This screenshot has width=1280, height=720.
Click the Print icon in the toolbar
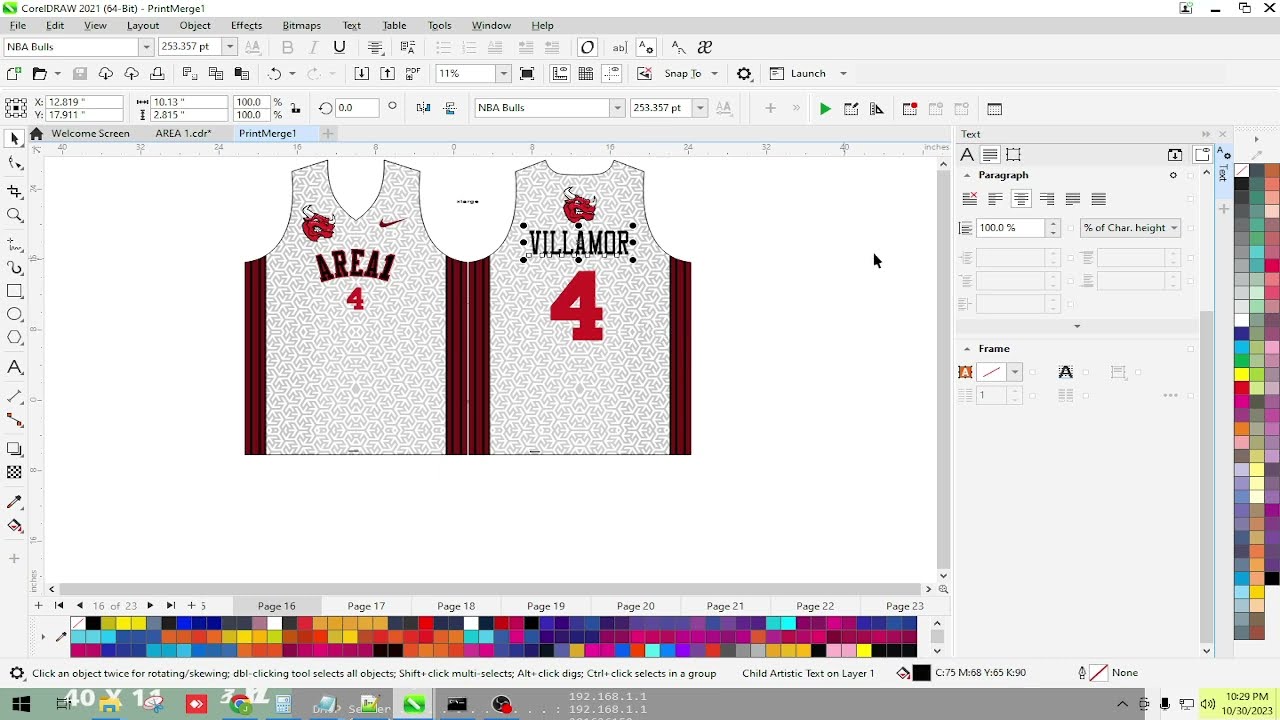(x=157, y=73)
